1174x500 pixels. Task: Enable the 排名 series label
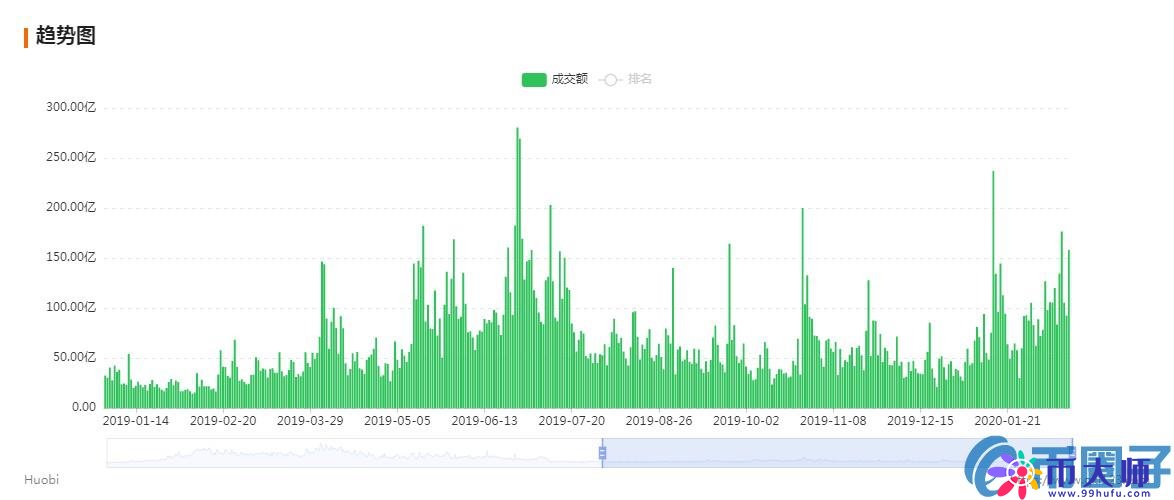[640, 79]
